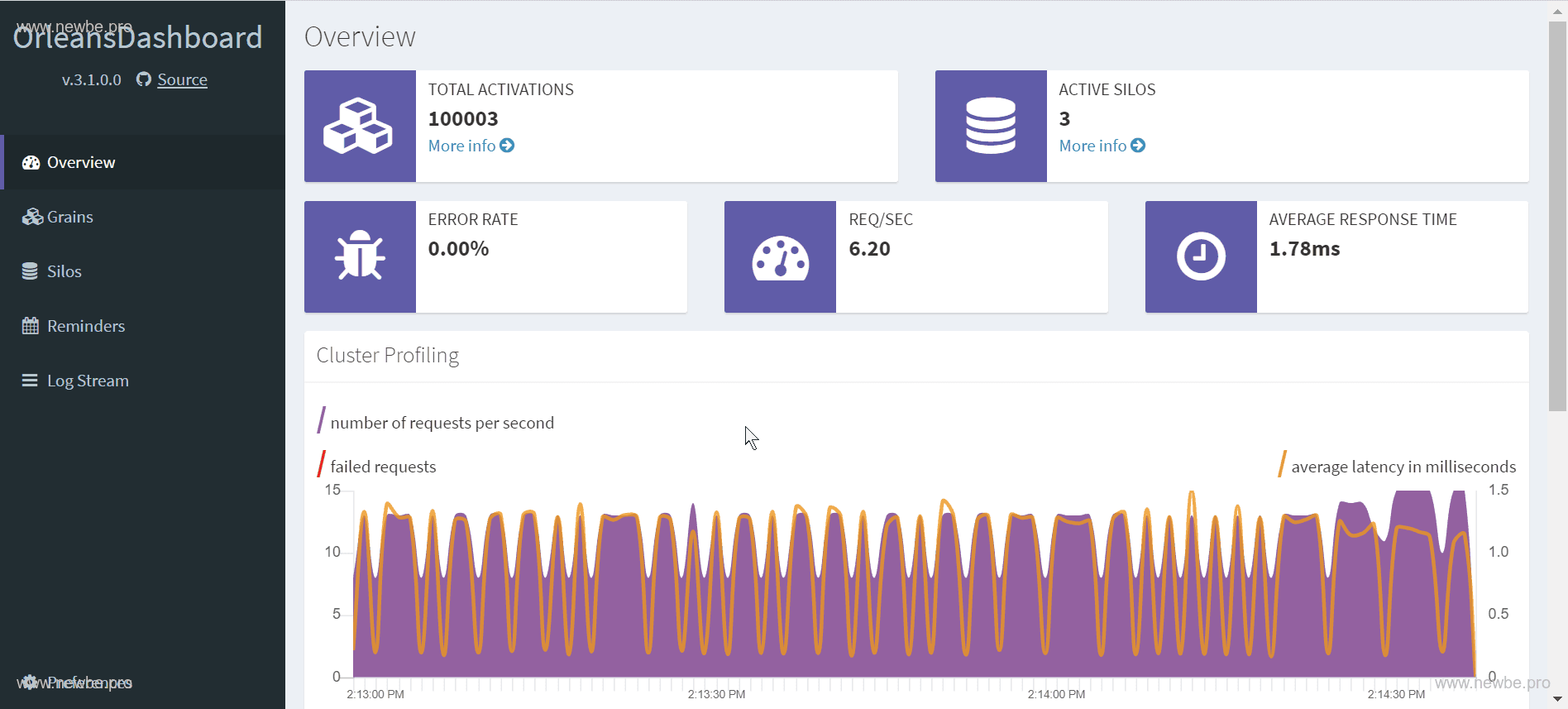The height and width of the screenshot is (709, 1568).
Task: Click the gear icon for Preferences
Action: click(x=30, y=683)
